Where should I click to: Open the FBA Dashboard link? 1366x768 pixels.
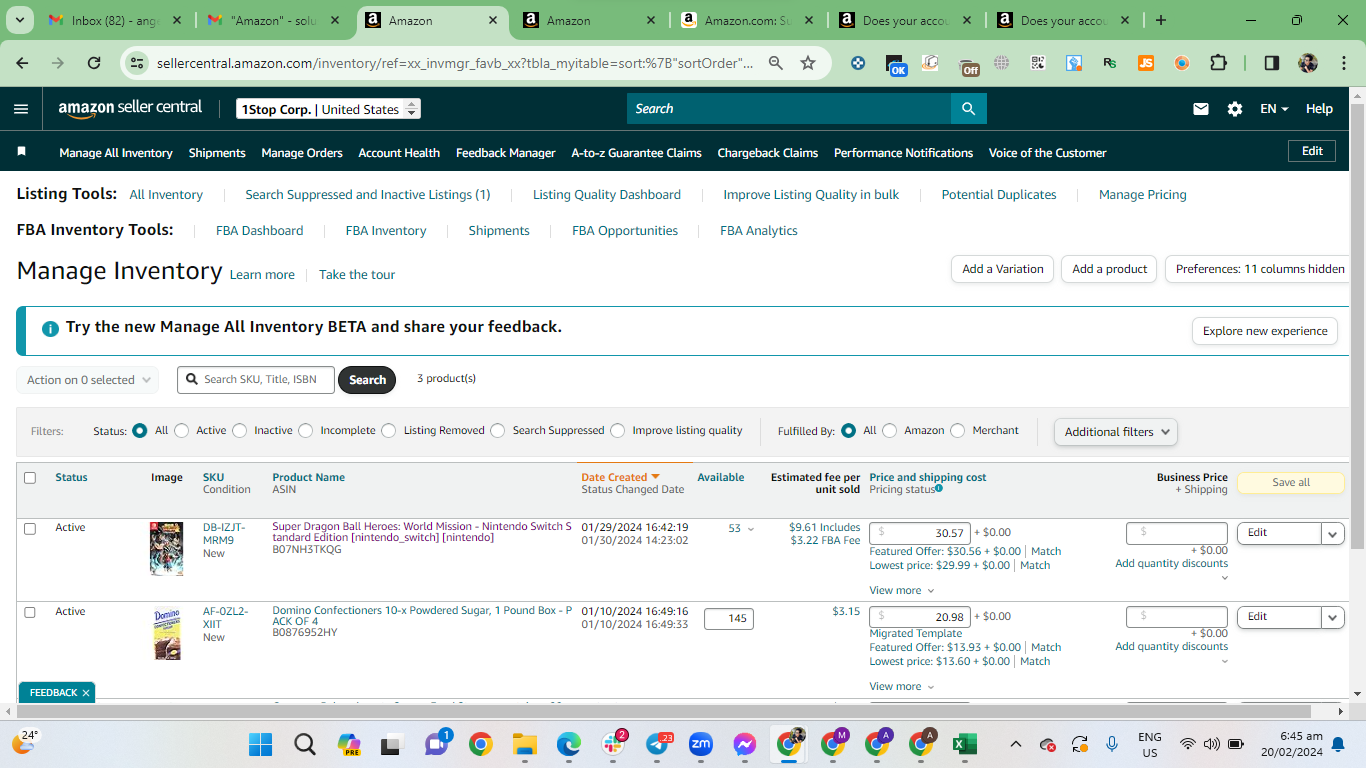[x=259, y=231]
